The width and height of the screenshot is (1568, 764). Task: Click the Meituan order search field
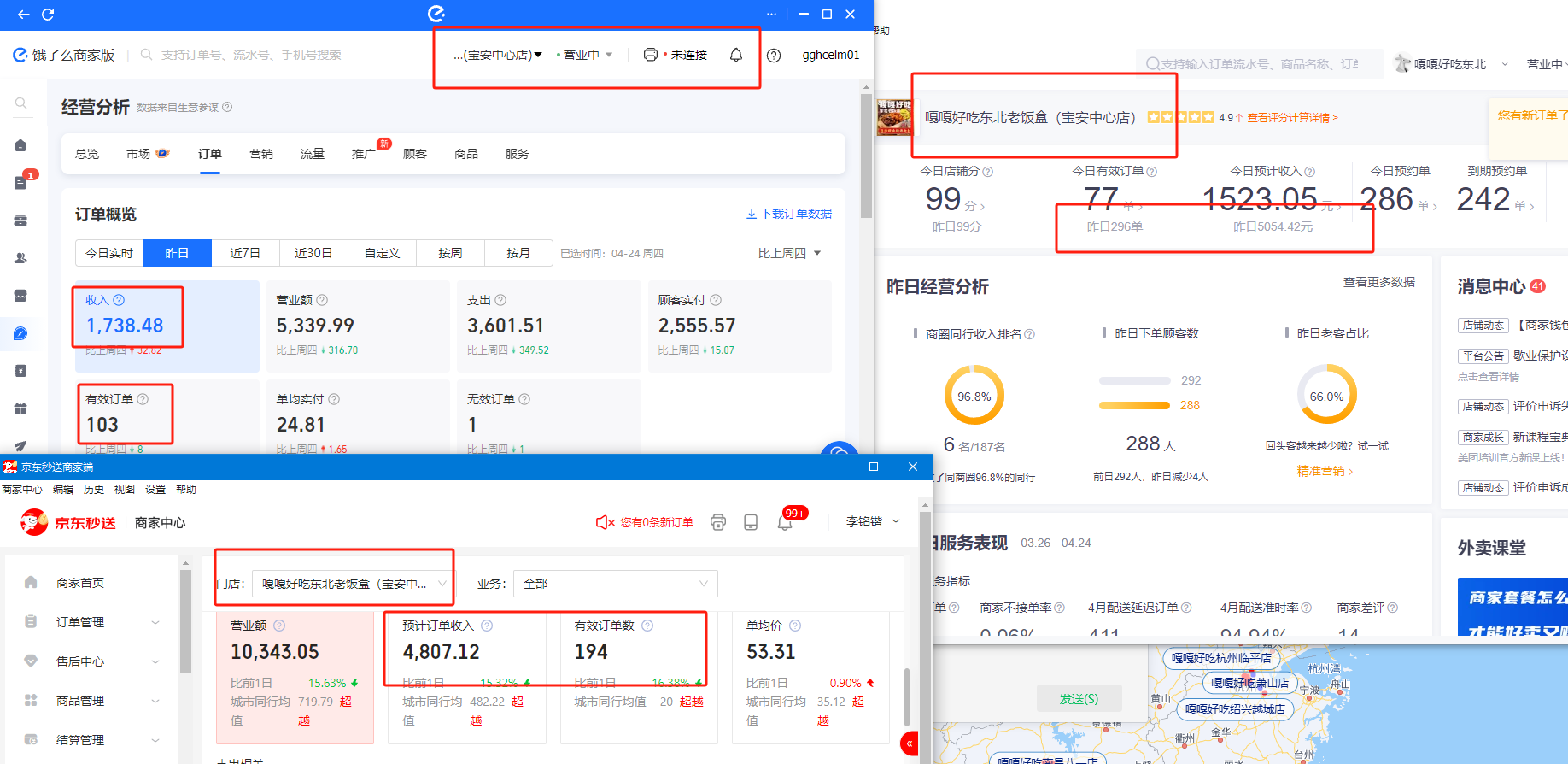(1260, 64)
